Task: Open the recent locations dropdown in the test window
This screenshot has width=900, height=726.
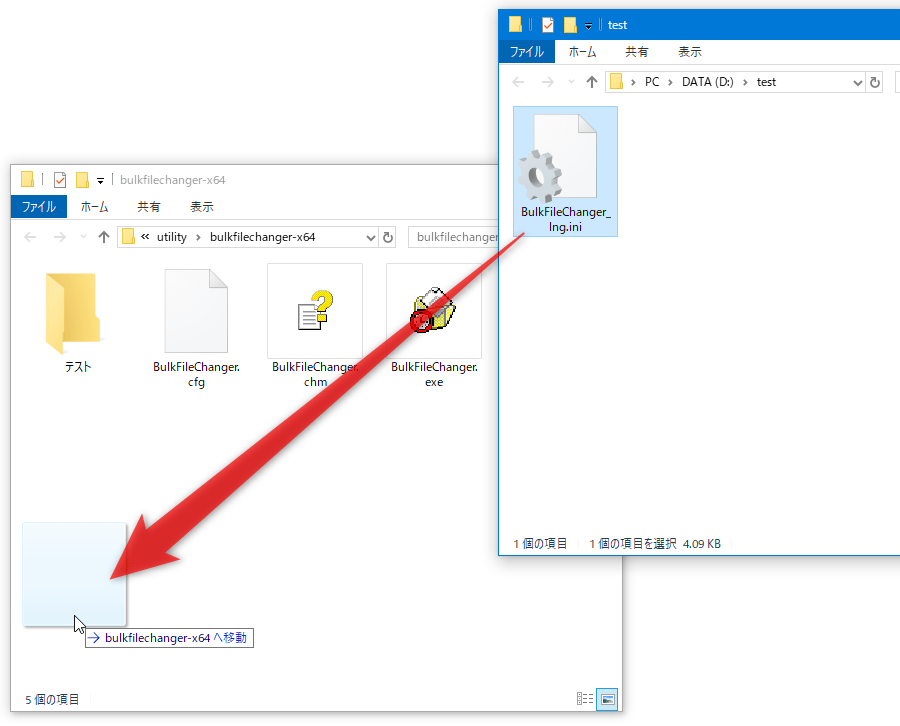Action: [571, 82]
